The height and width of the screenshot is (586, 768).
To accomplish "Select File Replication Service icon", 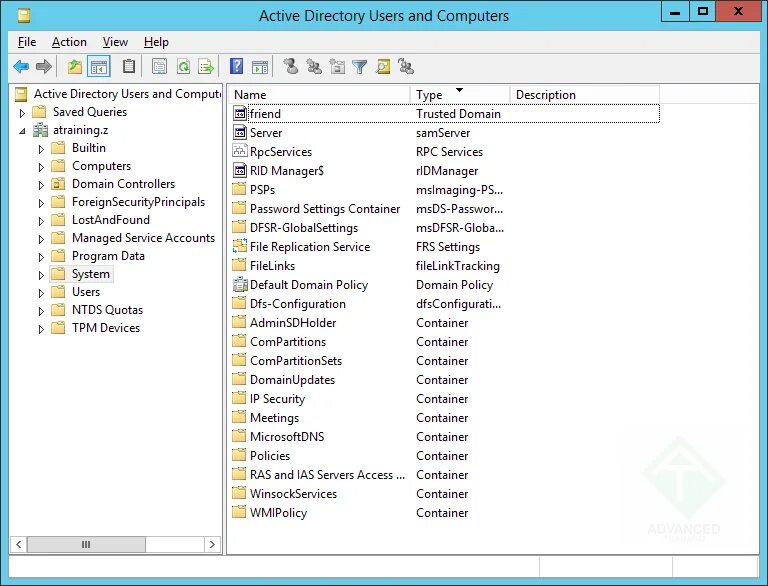I will tap(240, 246).
